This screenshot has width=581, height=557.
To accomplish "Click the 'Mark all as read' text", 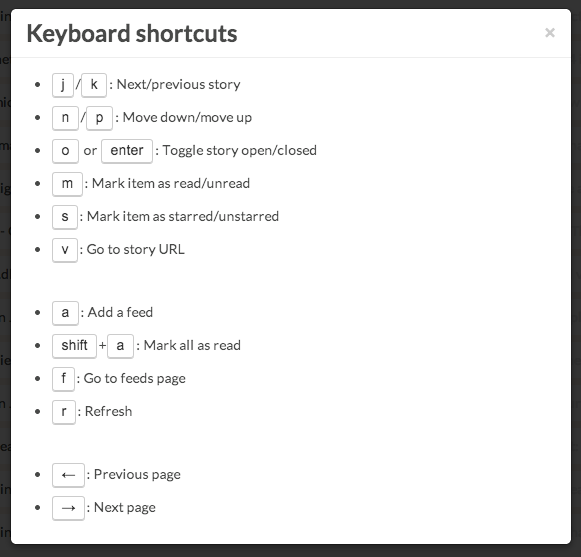I will pos(192,345).
